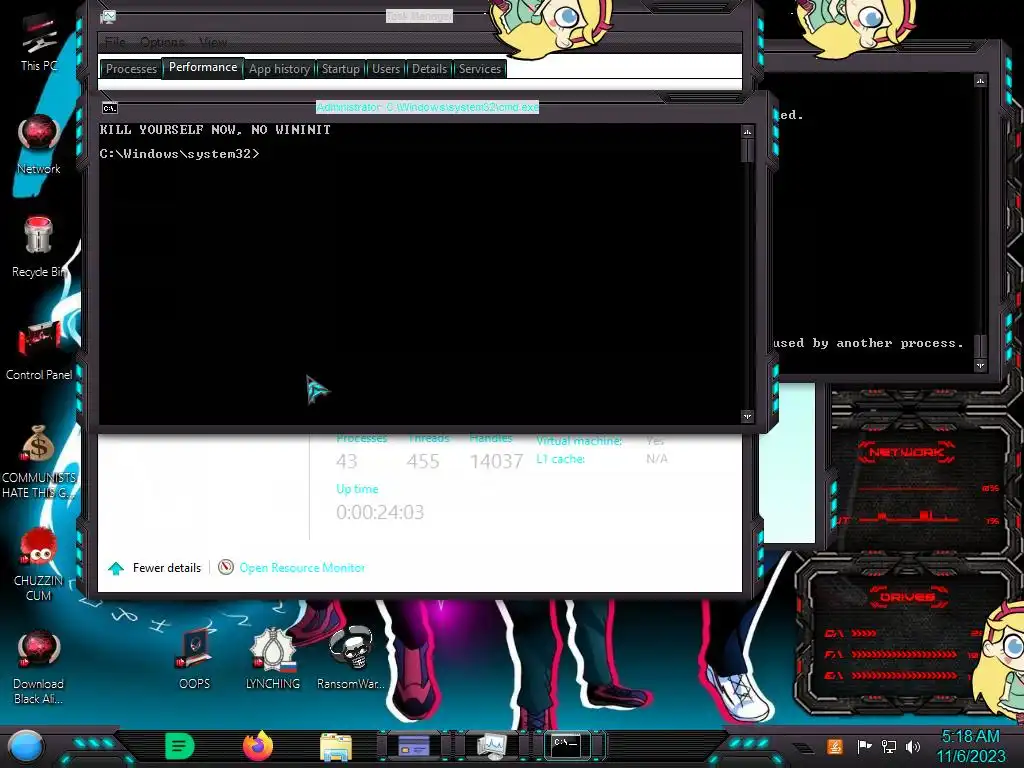The width and height of the screenshot is (1024, 768).
Task: Click the DRIVES gadget header
Action: (x=906, y=596)
